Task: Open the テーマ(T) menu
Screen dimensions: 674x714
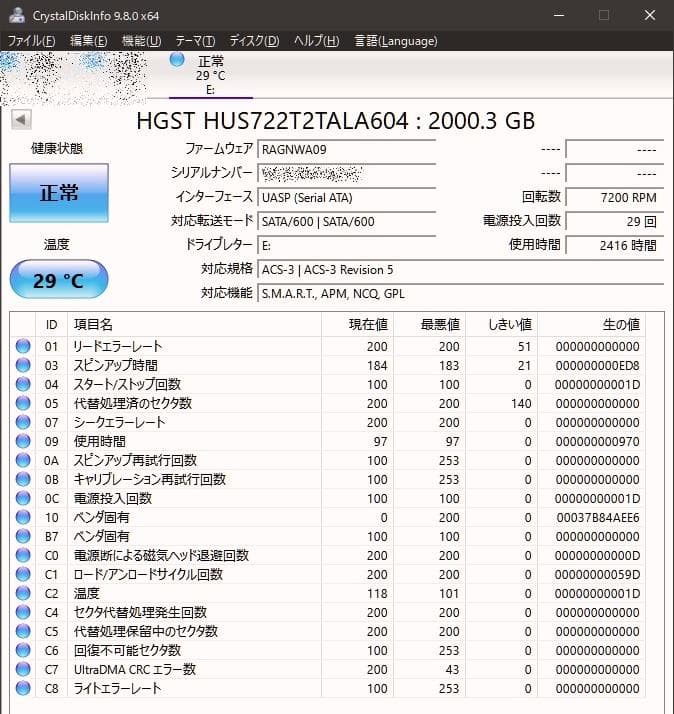Action: coord(195,41)
